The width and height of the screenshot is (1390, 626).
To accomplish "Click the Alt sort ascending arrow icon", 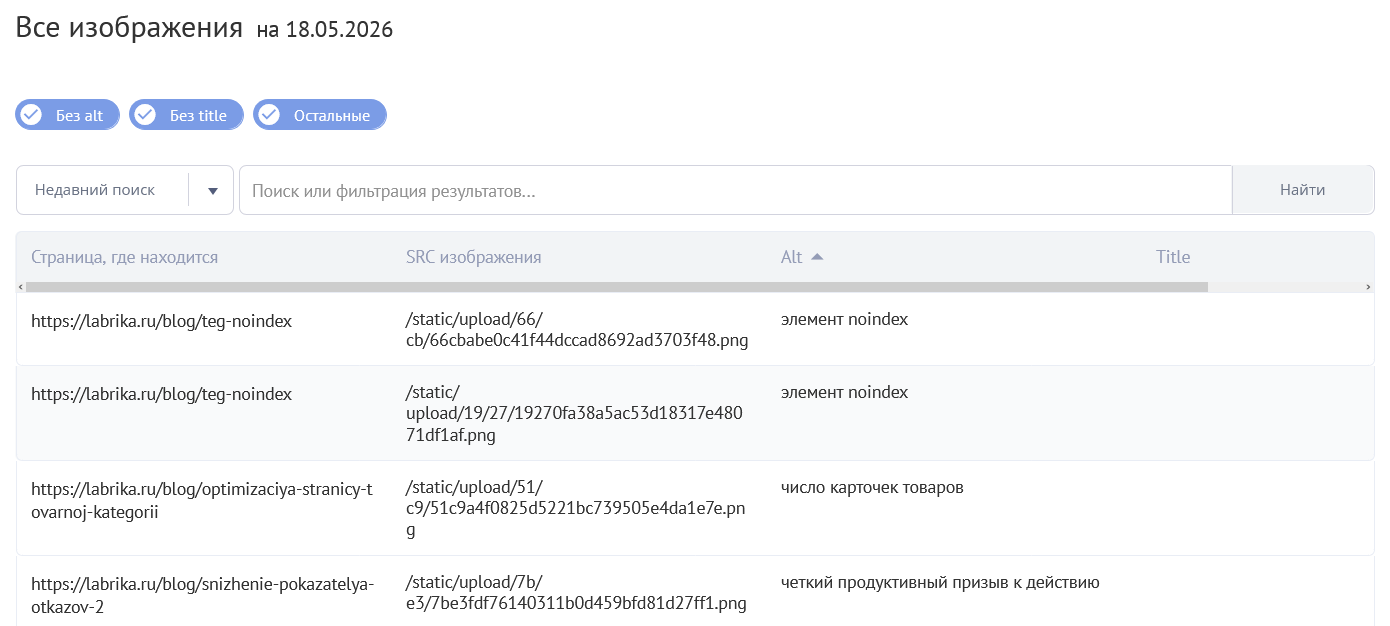I will (x=817, y=257).
